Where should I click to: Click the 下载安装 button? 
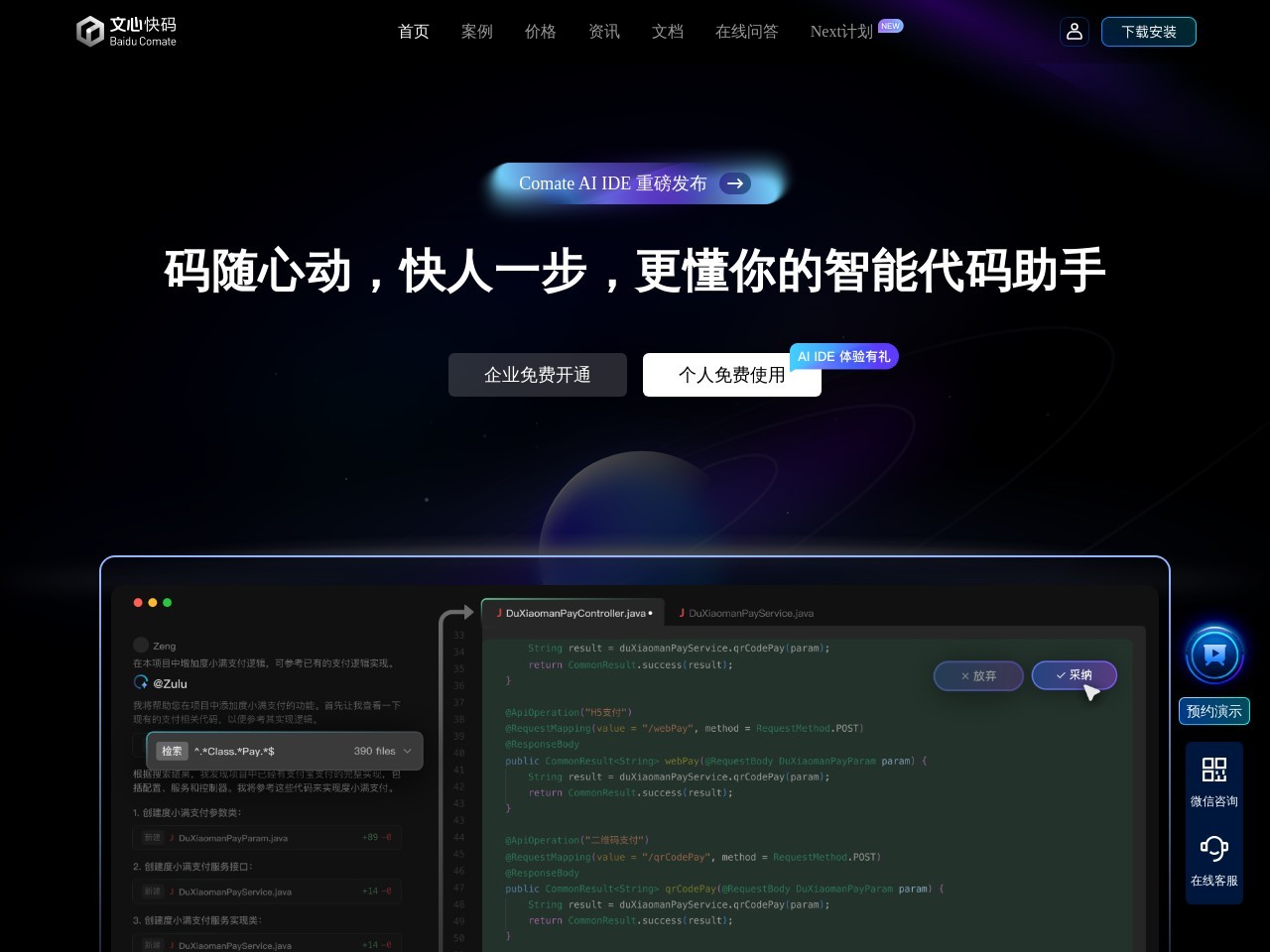click(1149, 32)
